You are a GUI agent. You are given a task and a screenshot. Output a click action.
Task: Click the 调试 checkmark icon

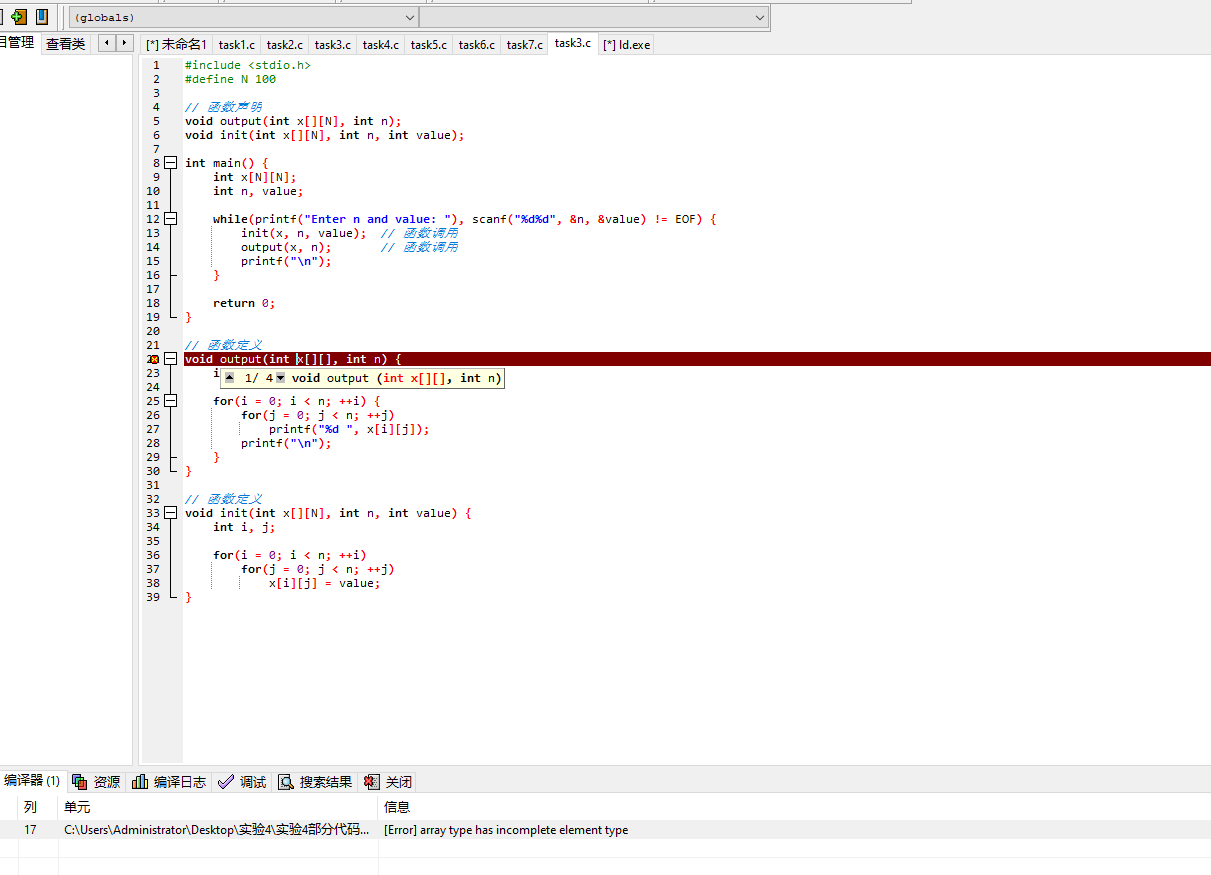point(226,782)
